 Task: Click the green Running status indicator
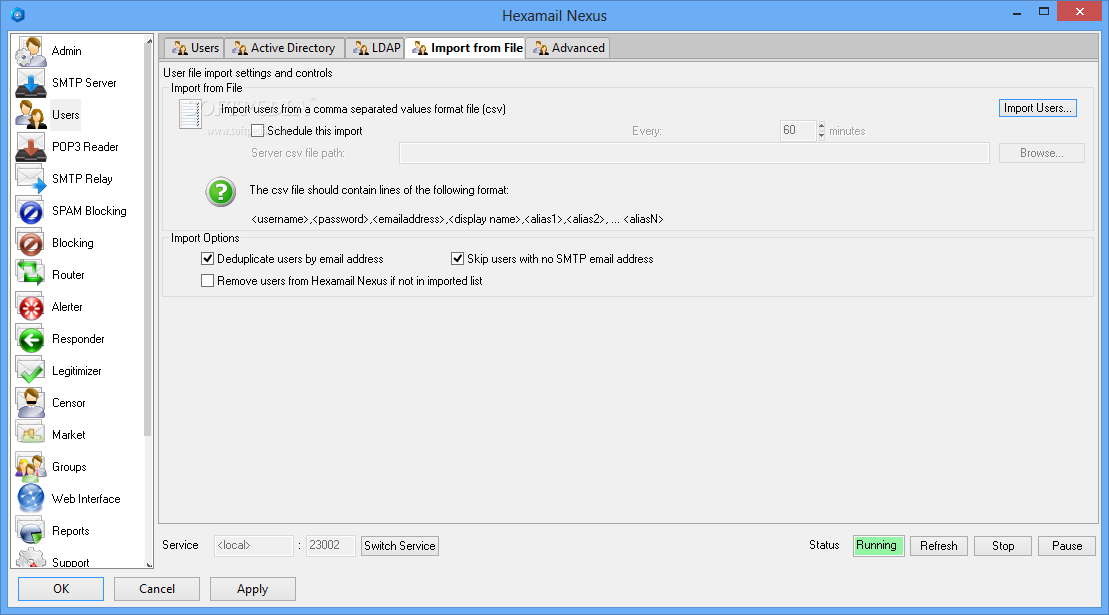(x=878, y=546)
